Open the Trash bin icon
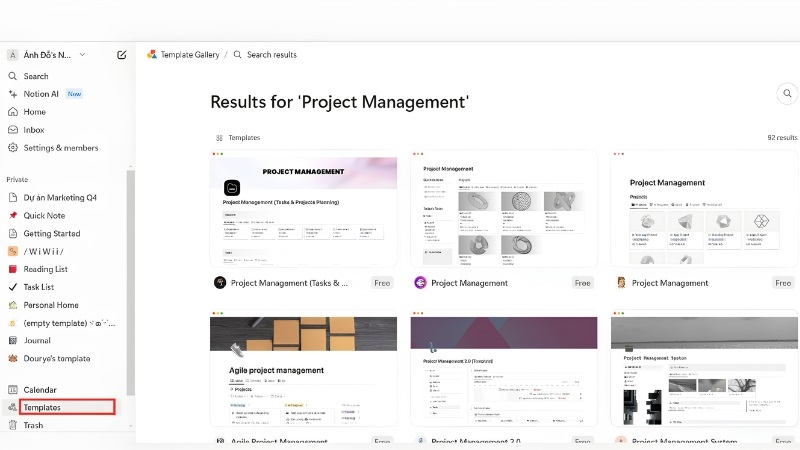The height and width of the screenshot is (450, 800). (13, 425)
